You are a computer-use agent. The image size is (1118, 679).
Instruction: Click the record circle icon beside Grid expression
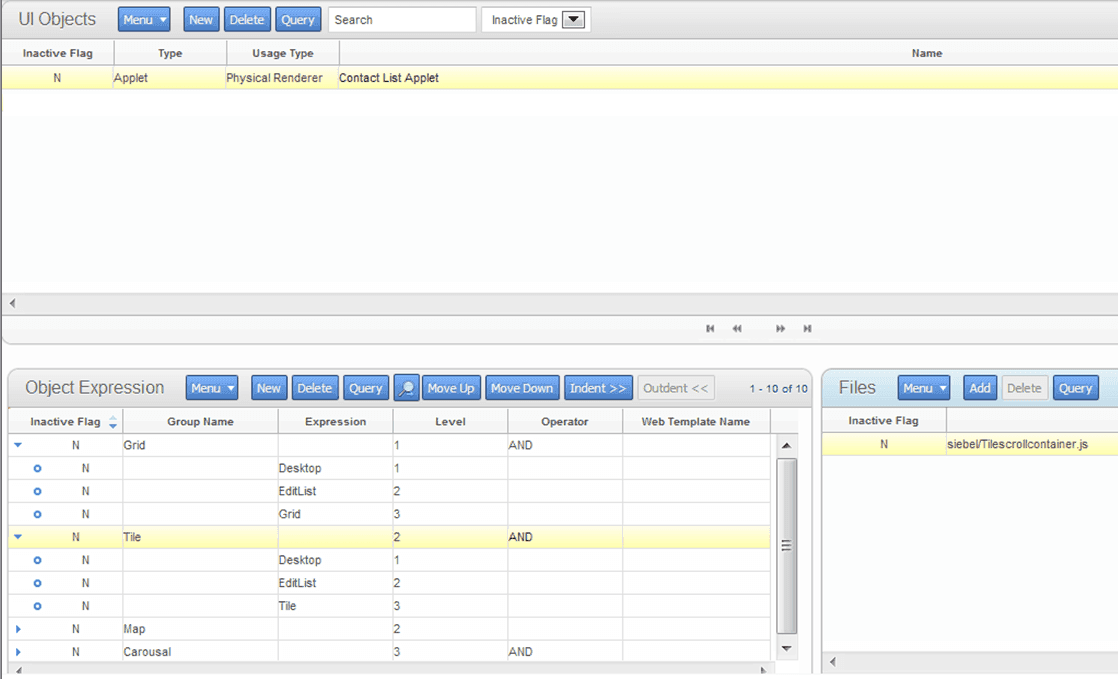37,514
